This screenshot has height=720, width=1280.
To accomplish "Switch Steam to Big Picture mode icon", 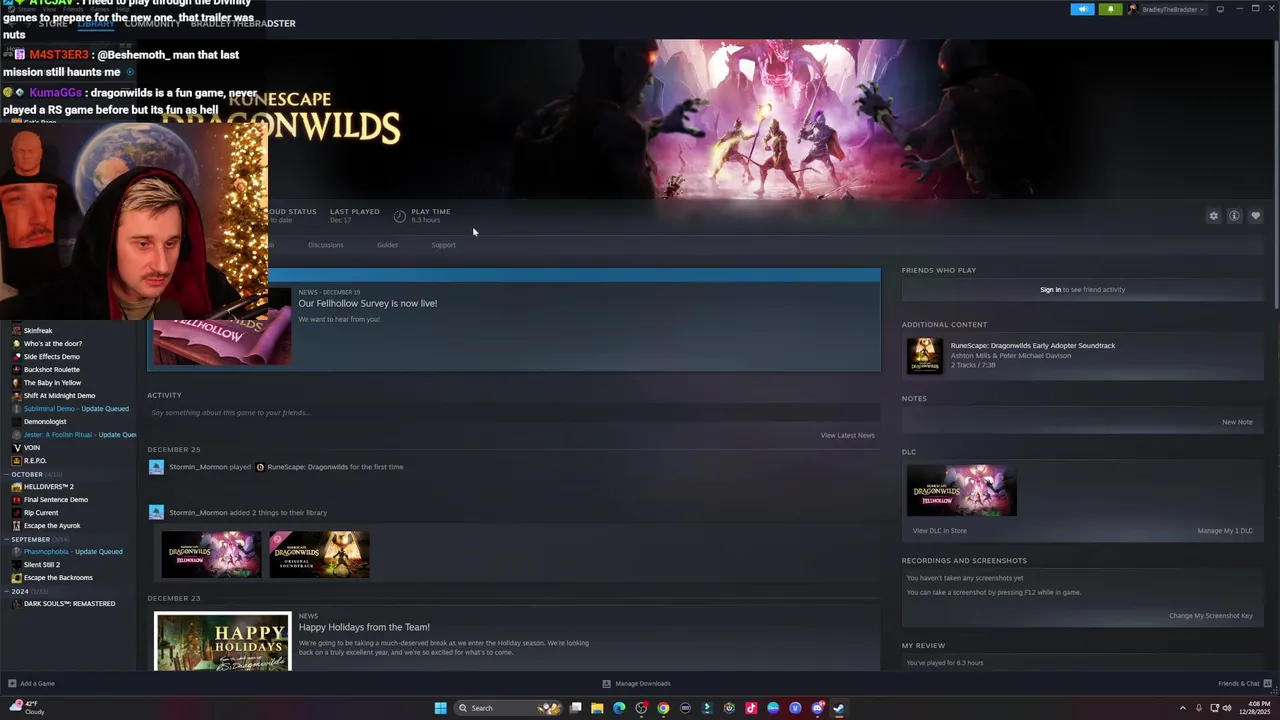I will (1220, 9).
